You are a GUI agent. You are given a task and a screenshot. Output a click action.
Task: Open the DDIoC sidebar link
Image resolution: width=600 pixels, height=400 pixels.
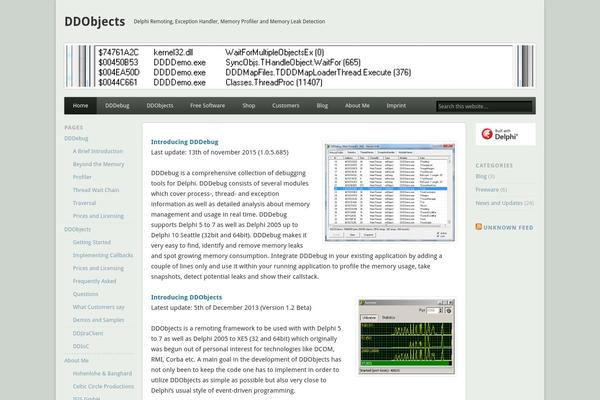[81, 346]
